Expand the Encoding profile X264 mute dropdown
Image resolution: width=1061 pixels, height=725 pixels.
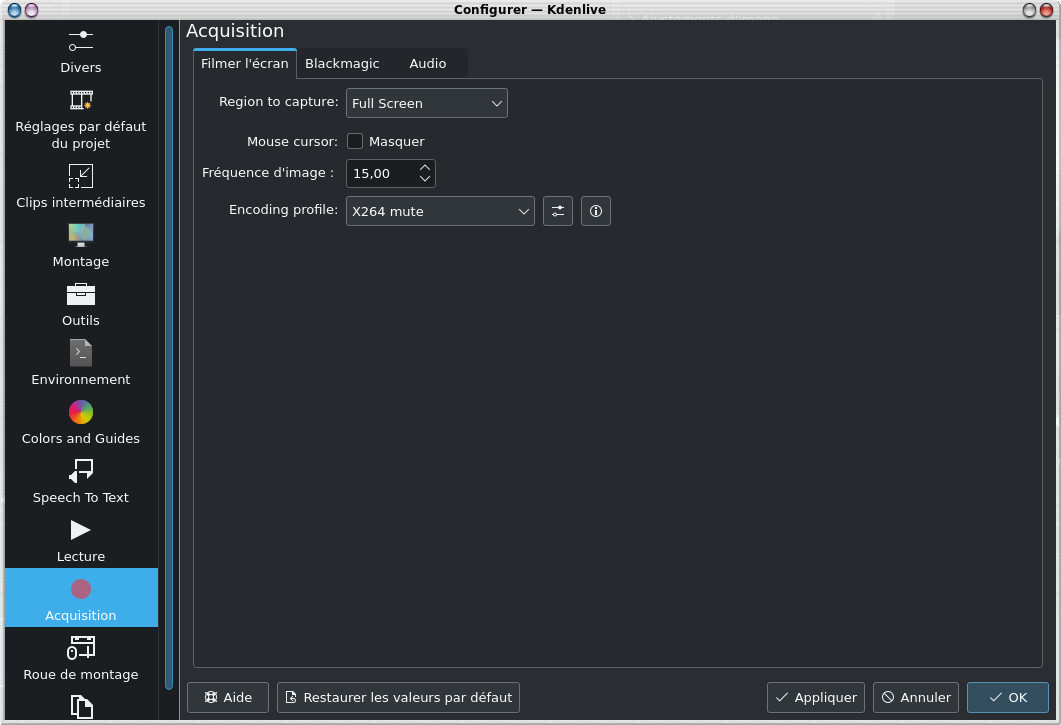440,211
